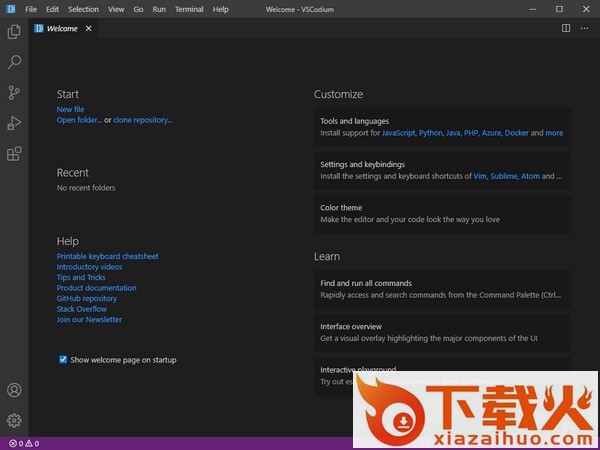Viewport: 600px width, 450px height.
Task: Open the Stack Overflow link
Action: click(82, 309)
